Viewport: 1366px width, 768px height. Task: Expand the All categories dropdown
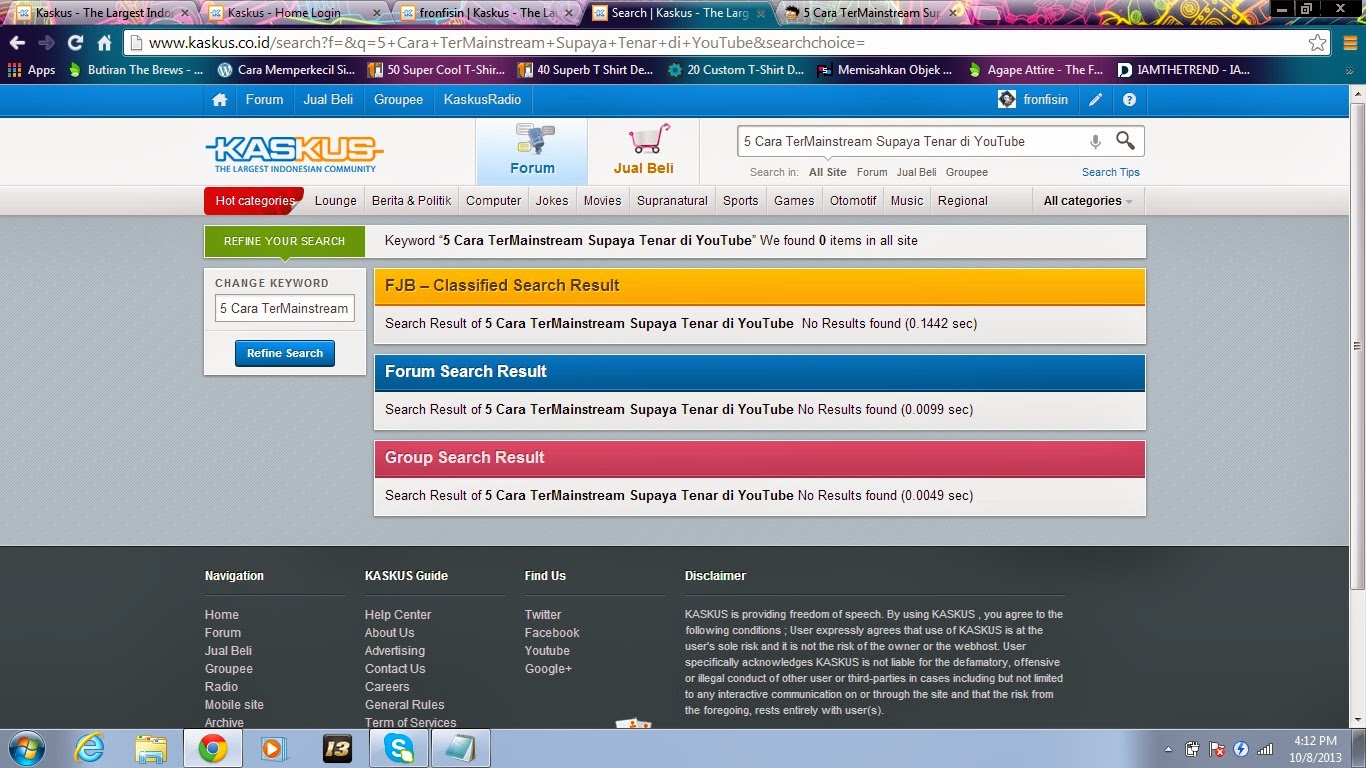tap(1087, 201)
